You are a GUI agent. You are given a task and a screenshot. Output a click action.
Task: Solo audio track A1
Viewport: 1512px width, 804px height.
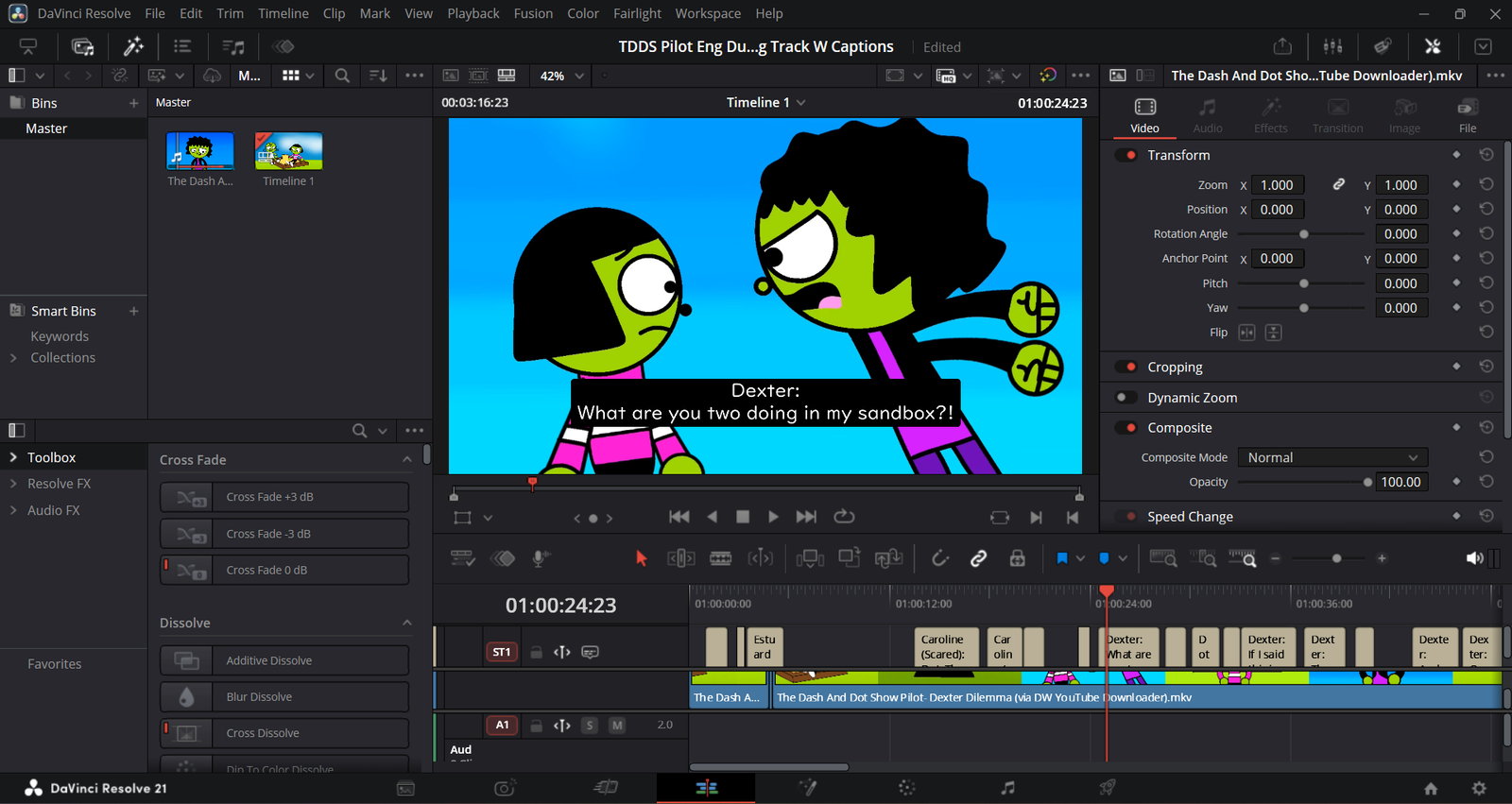(590, 726)
